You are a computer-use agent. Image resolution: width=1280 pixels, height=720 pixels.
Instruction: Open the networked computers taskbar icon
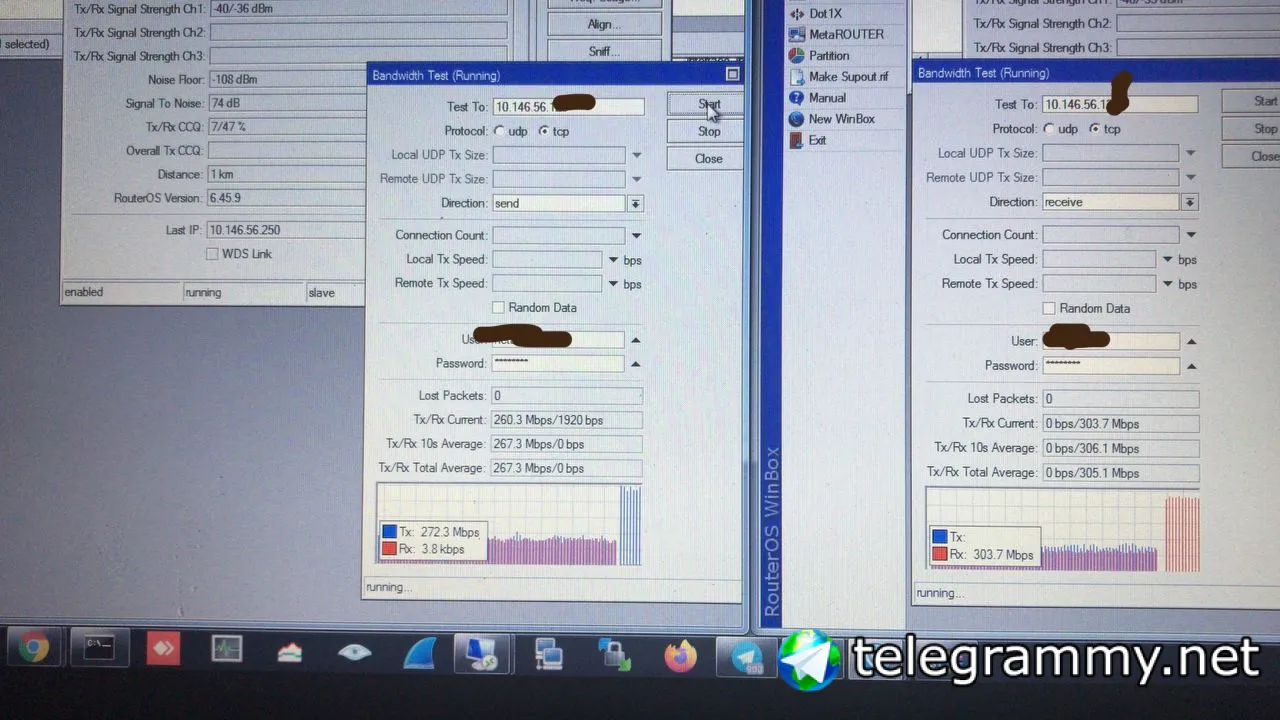pyautogui.click(x=549, y=655)
